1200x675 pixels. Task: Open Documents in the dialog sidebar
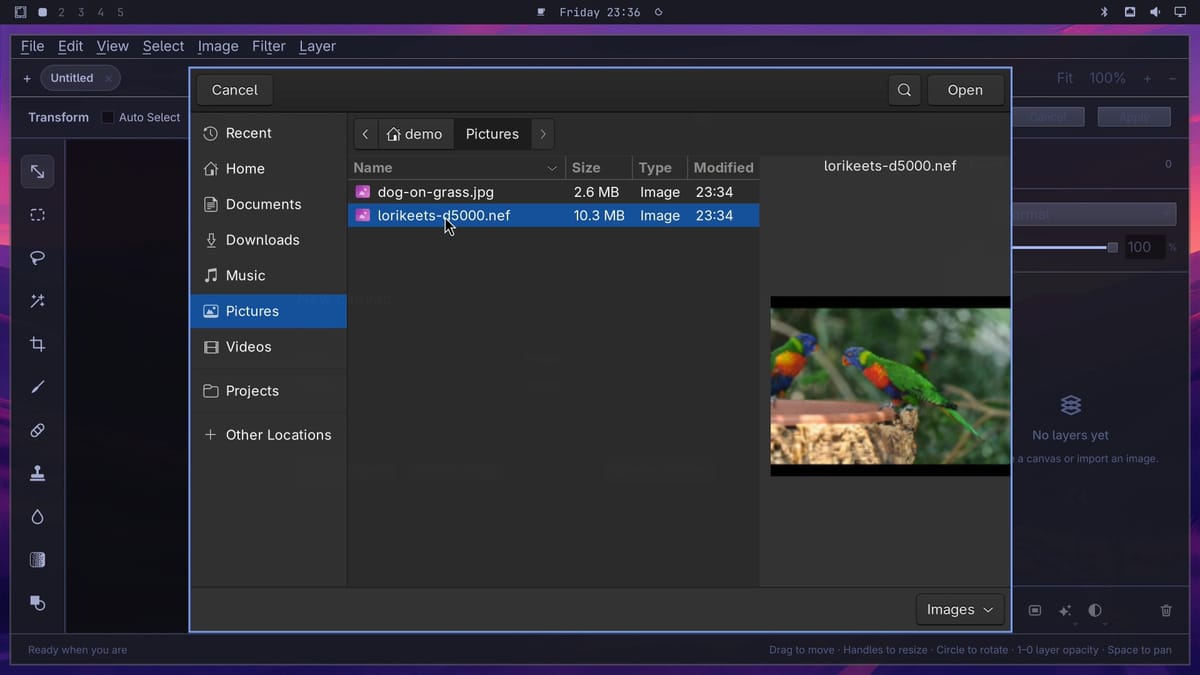[268, 204]
